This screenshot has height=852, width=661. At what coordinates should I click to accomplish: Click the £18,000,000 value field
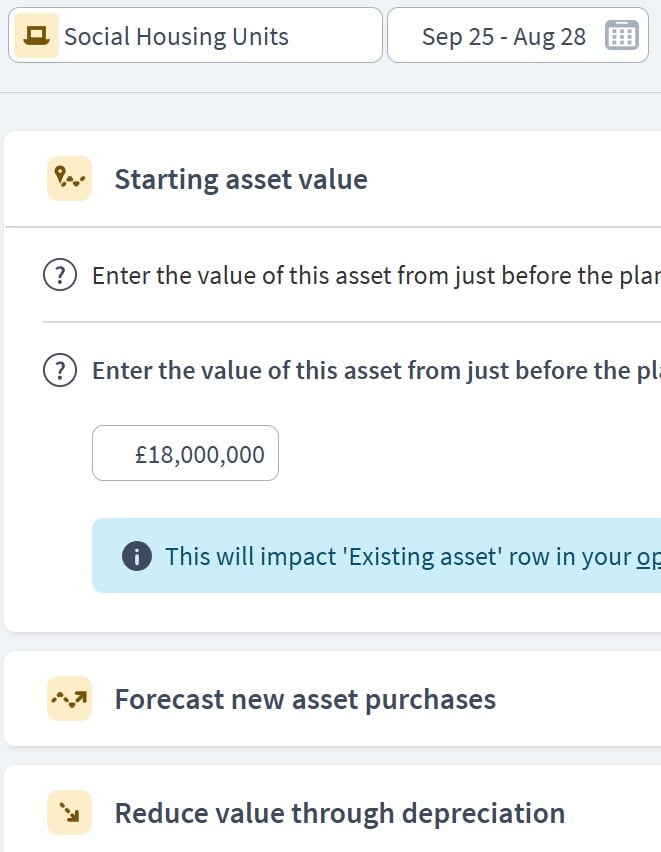tap(186, 454)
